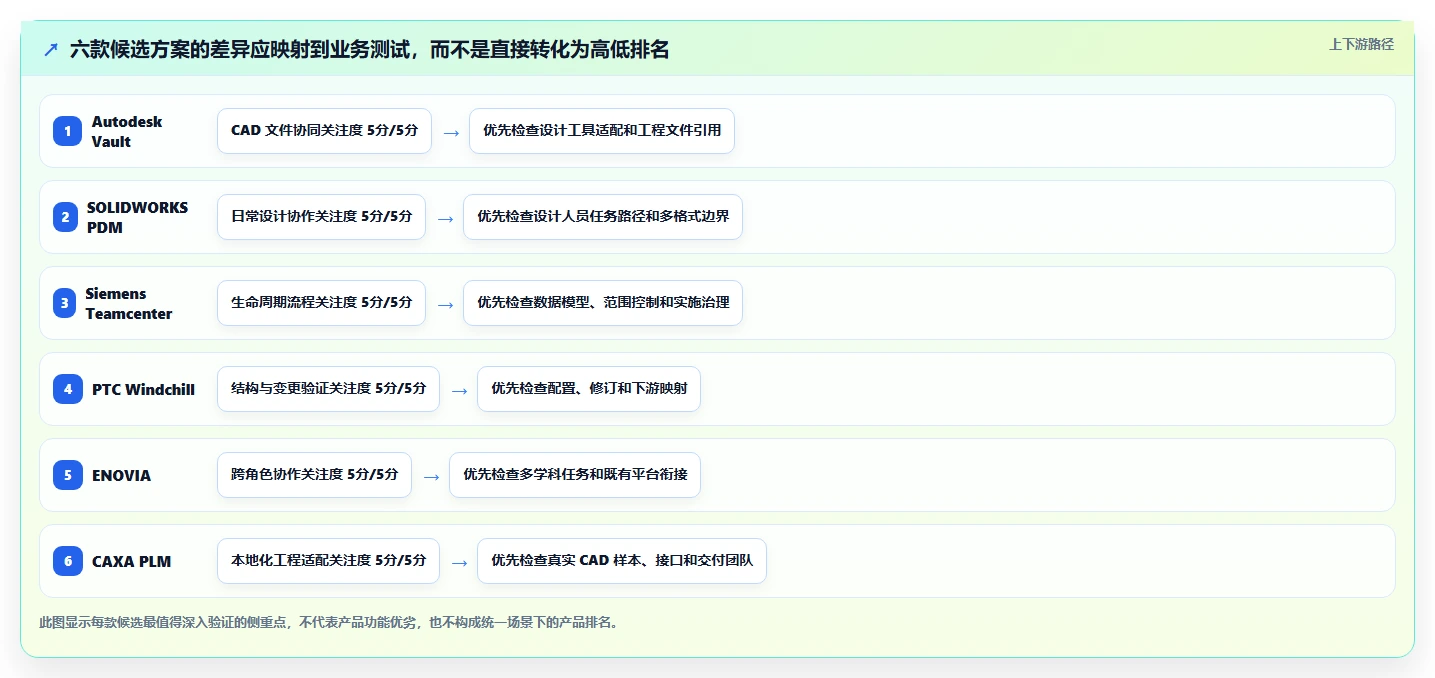The height and width of the screenshot is (678, 1435).
Task: Click the CAD 文件协同关注度 5分/5分 chip
Action: click(x=324, y=131)
